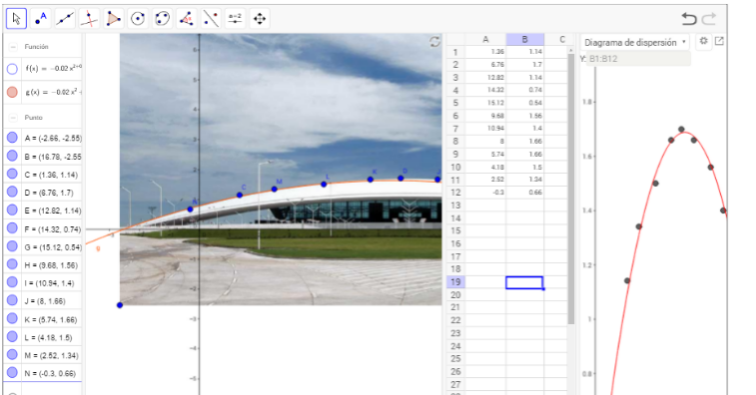The width and height of the screenshot is (756, 395).
Task: Open the scatter plot settings gear
Action: pyautogui.click(x=703, y=41)
